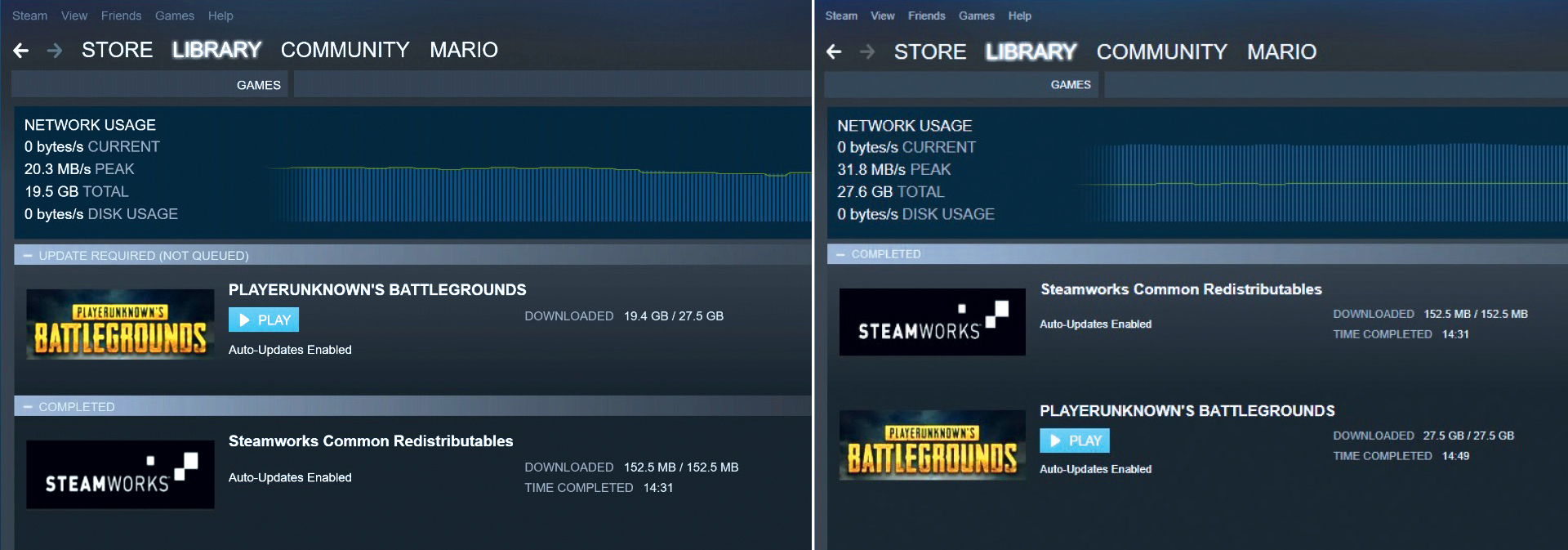This screenshot has height=550, width=1568.
Task: Click the forward arrow in the right Steam window
Action: pyautogui.click(x=867, y=52)
